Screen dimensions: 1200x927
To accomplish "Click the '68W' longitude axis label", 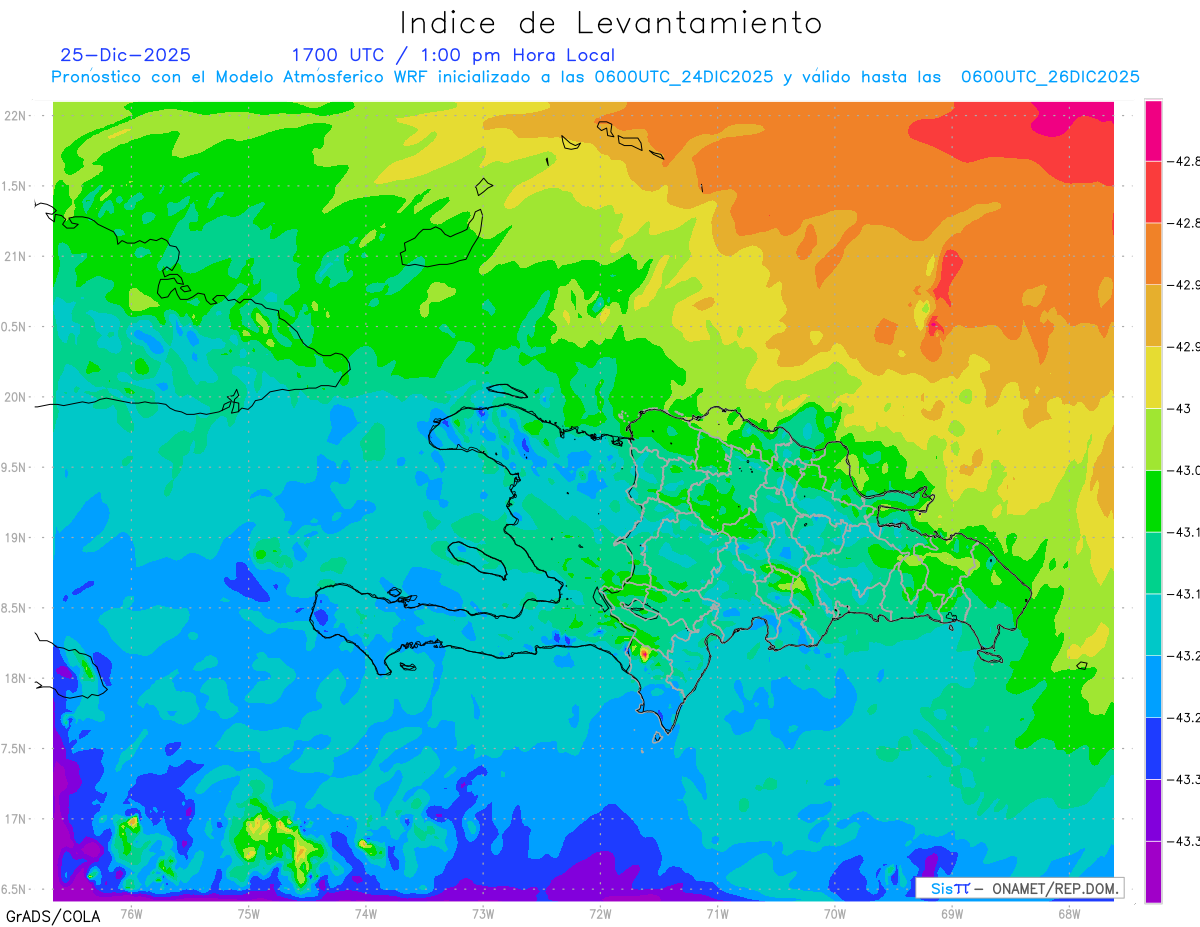I will pos(1069,913).
